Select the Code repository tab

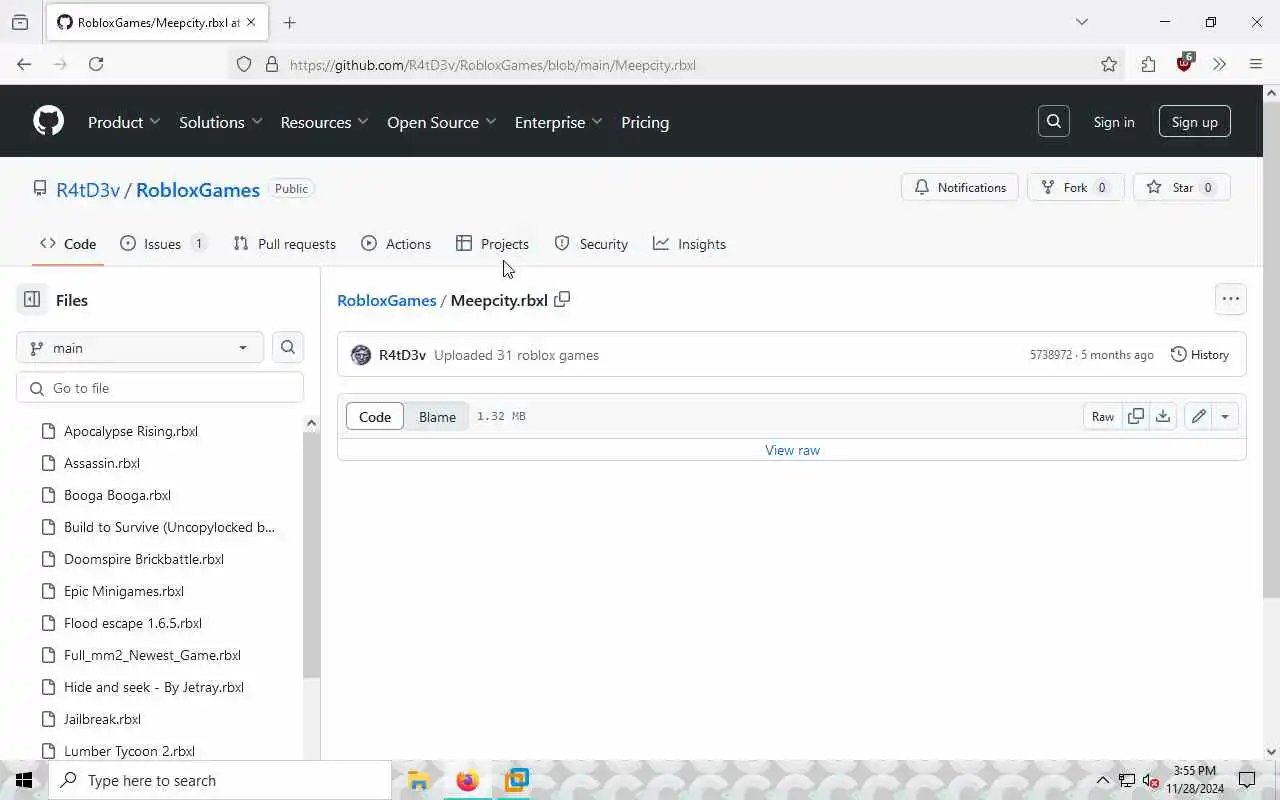click(x=68, y=244)
